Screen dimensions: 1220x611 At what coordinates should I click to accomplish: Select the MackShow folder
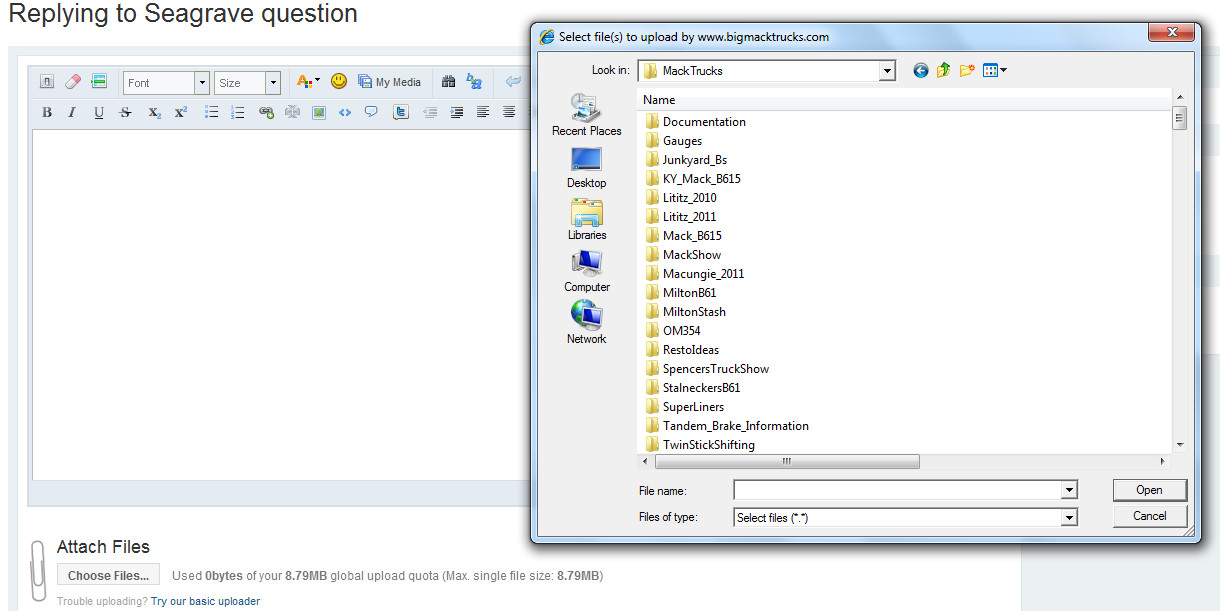[x=682, y=255]
